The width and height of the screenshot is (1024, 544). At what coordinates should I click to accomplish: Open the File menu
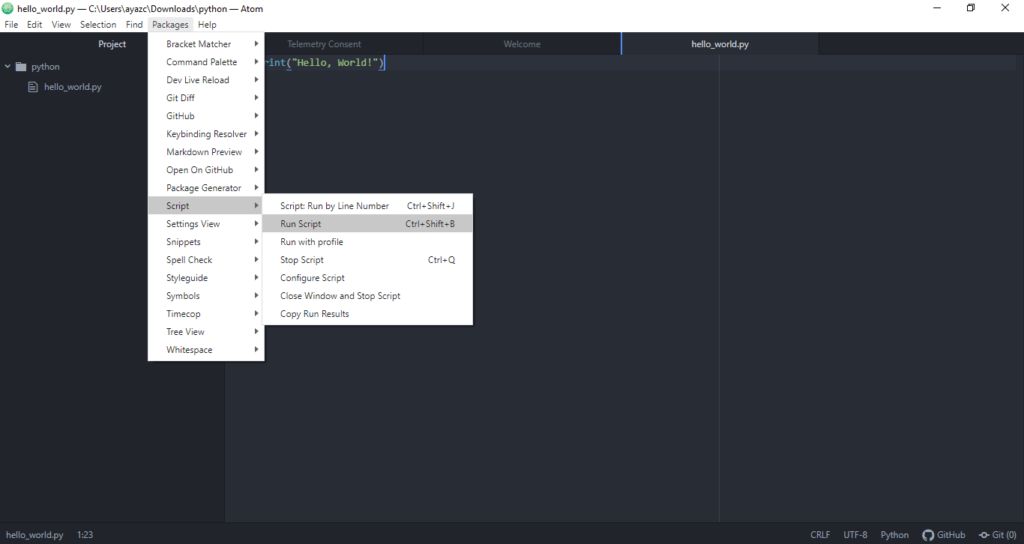click(x=11, y=24)
